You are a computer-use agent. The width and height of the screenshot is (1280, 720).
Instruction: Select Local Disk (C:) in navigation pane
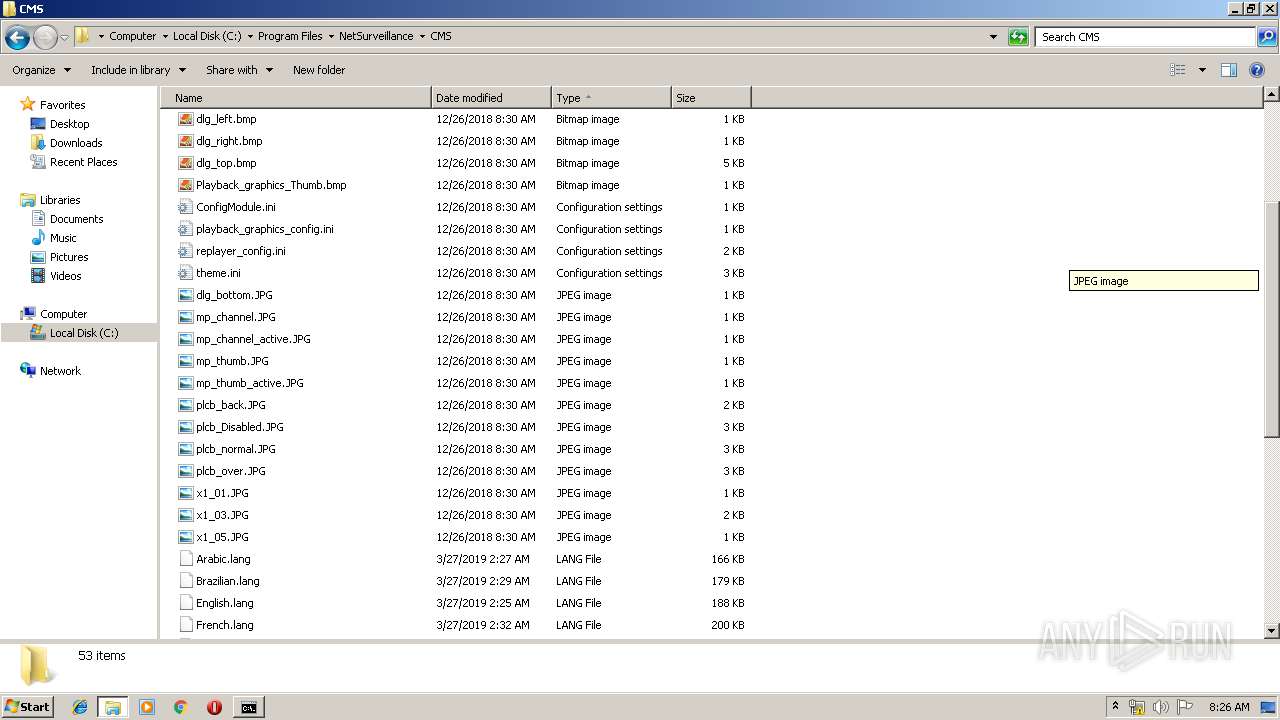click(84, 333)
